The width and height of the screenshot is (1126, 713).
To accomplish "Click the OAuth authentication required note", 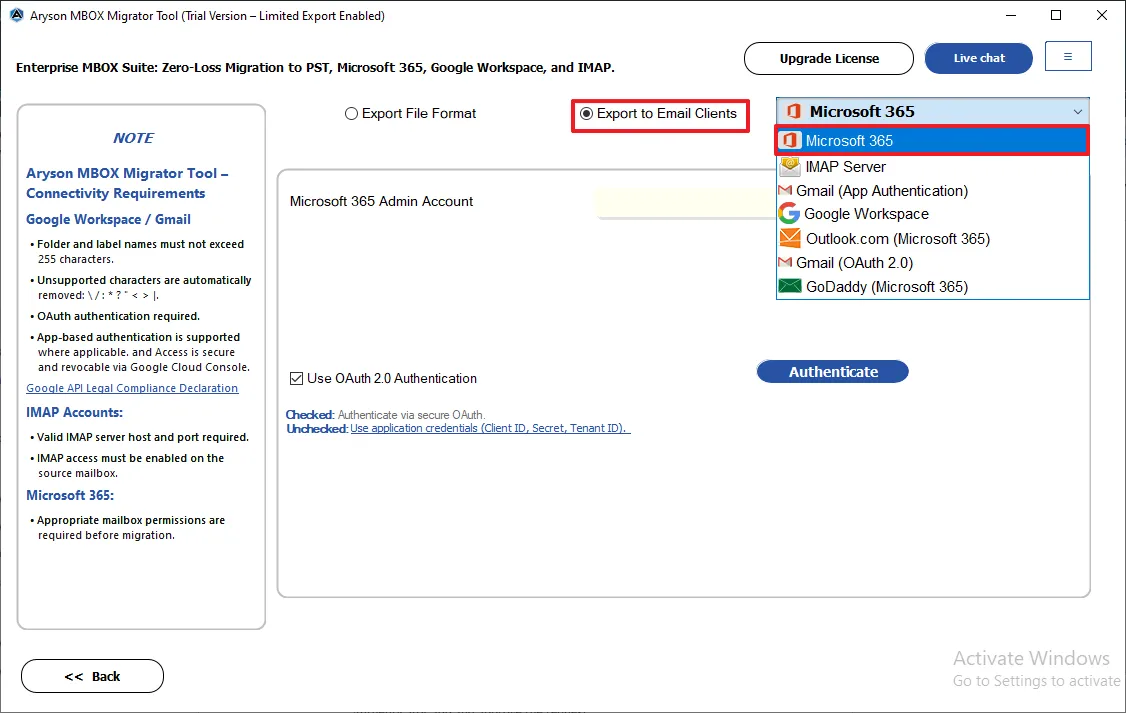I will pyautogui.click(x=118, y=316).
